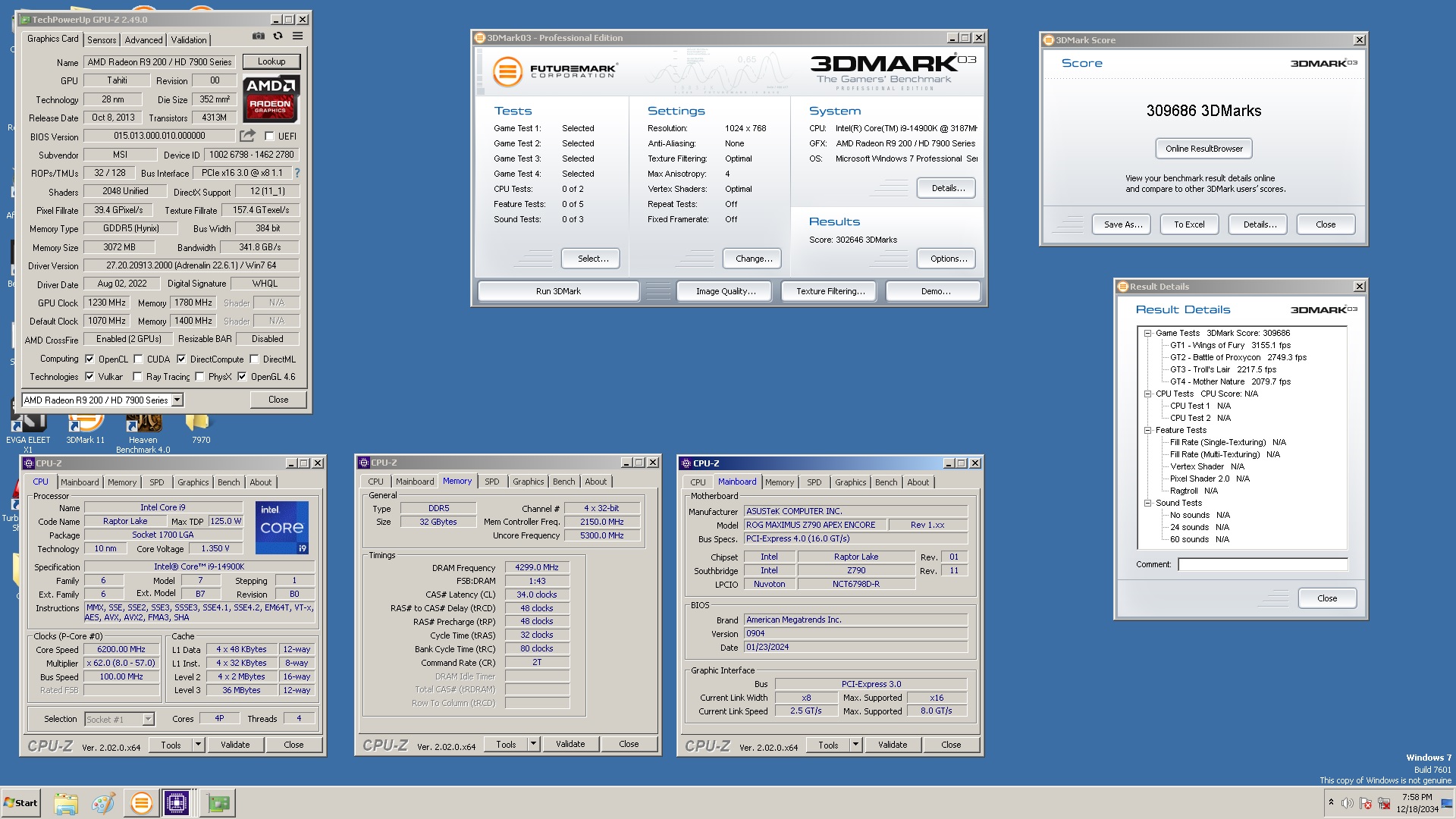
Task: Open Tools dropdown arrow in CPU tab window
Action: point(198,745)
